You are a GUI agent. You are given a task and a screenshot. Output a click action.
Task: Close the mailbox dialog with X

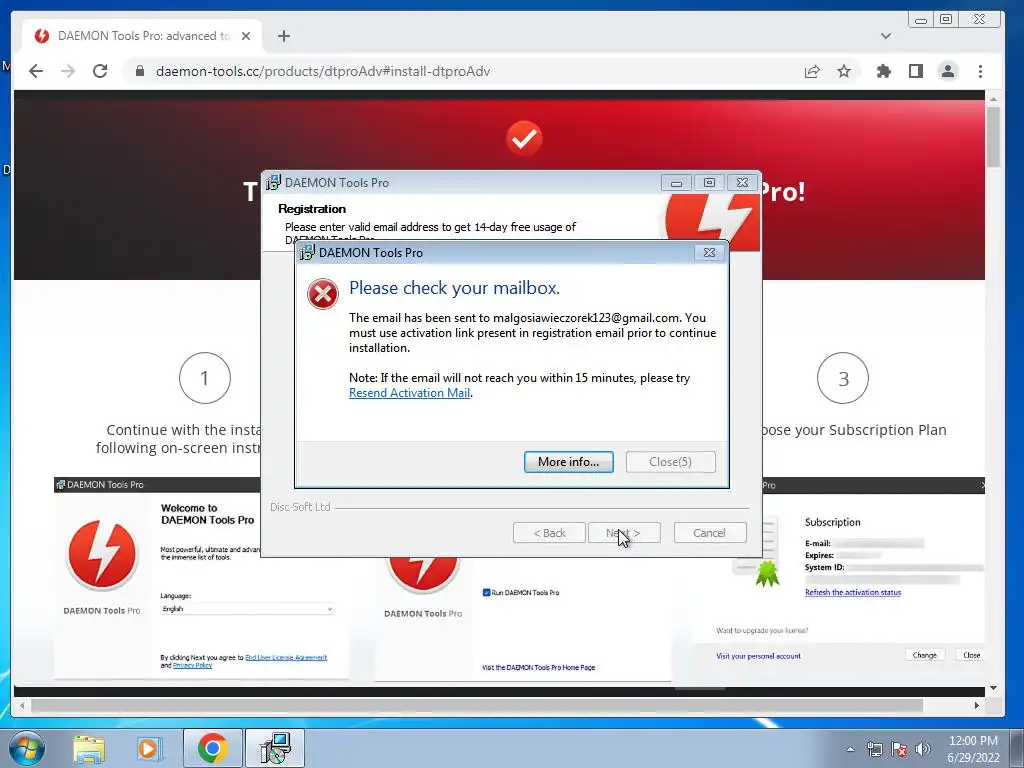pyautogui.click(x=709, y=253)
